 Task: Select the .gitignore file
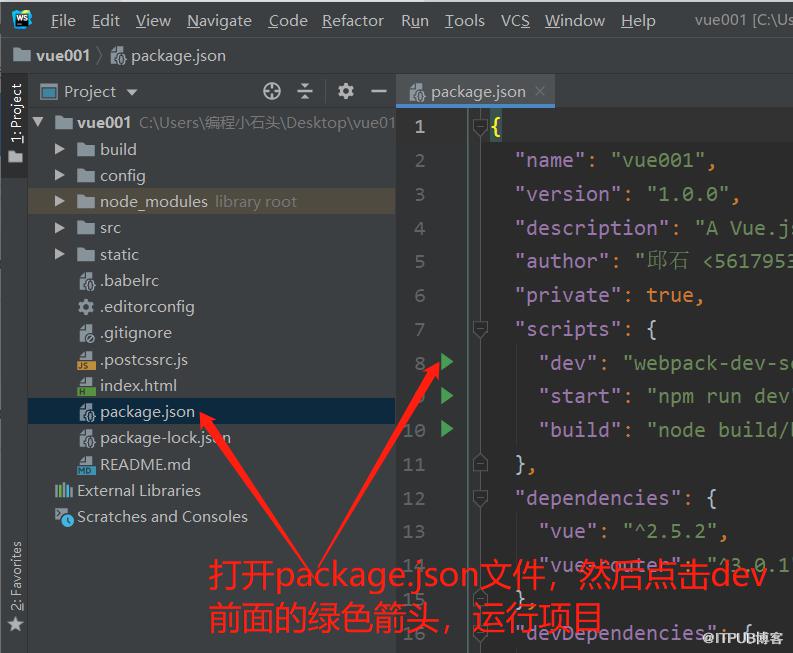tap(211, 333)
